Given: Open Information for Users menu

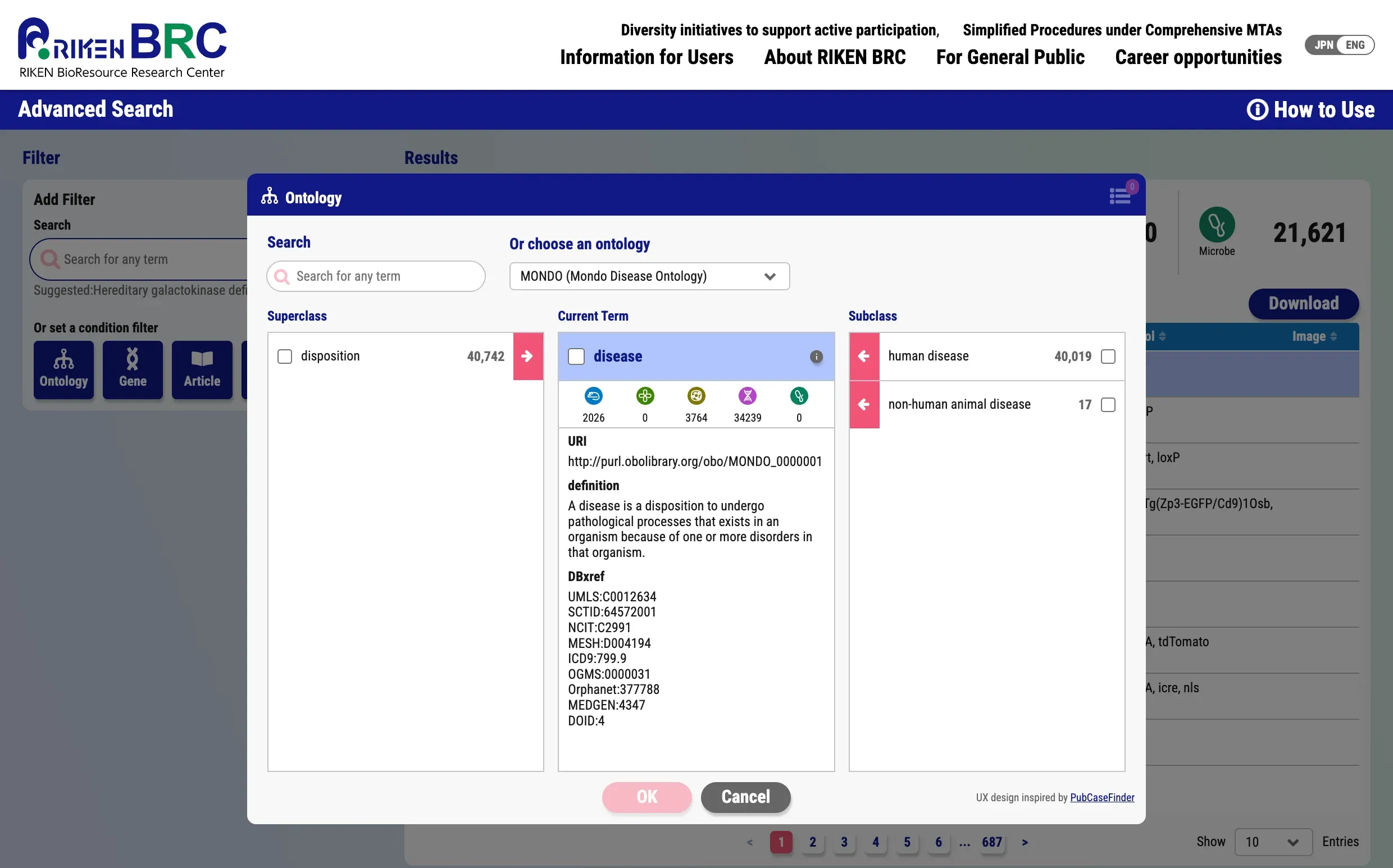Looking at the screenshot, I should coord(646,57).
